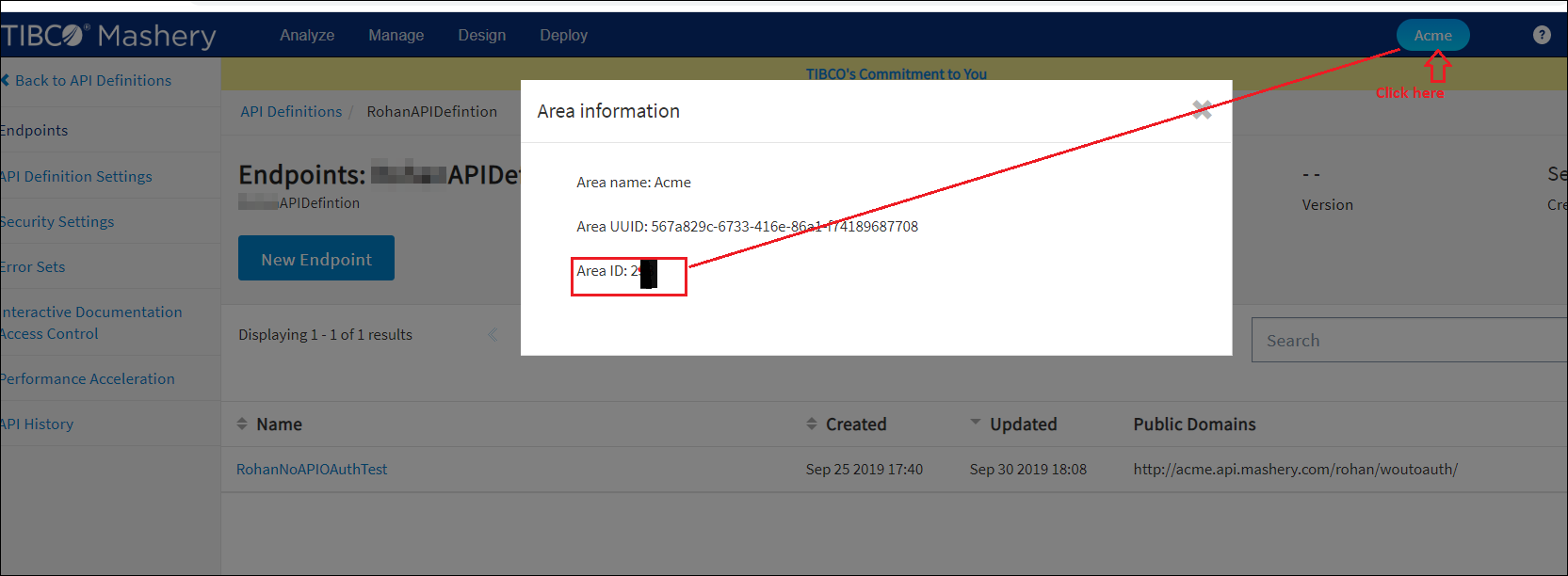This screenshot has width=1568, height=576.
Task: Click RohanAPIDefintion breadcrumb text
Action: (x=432, y=111)
